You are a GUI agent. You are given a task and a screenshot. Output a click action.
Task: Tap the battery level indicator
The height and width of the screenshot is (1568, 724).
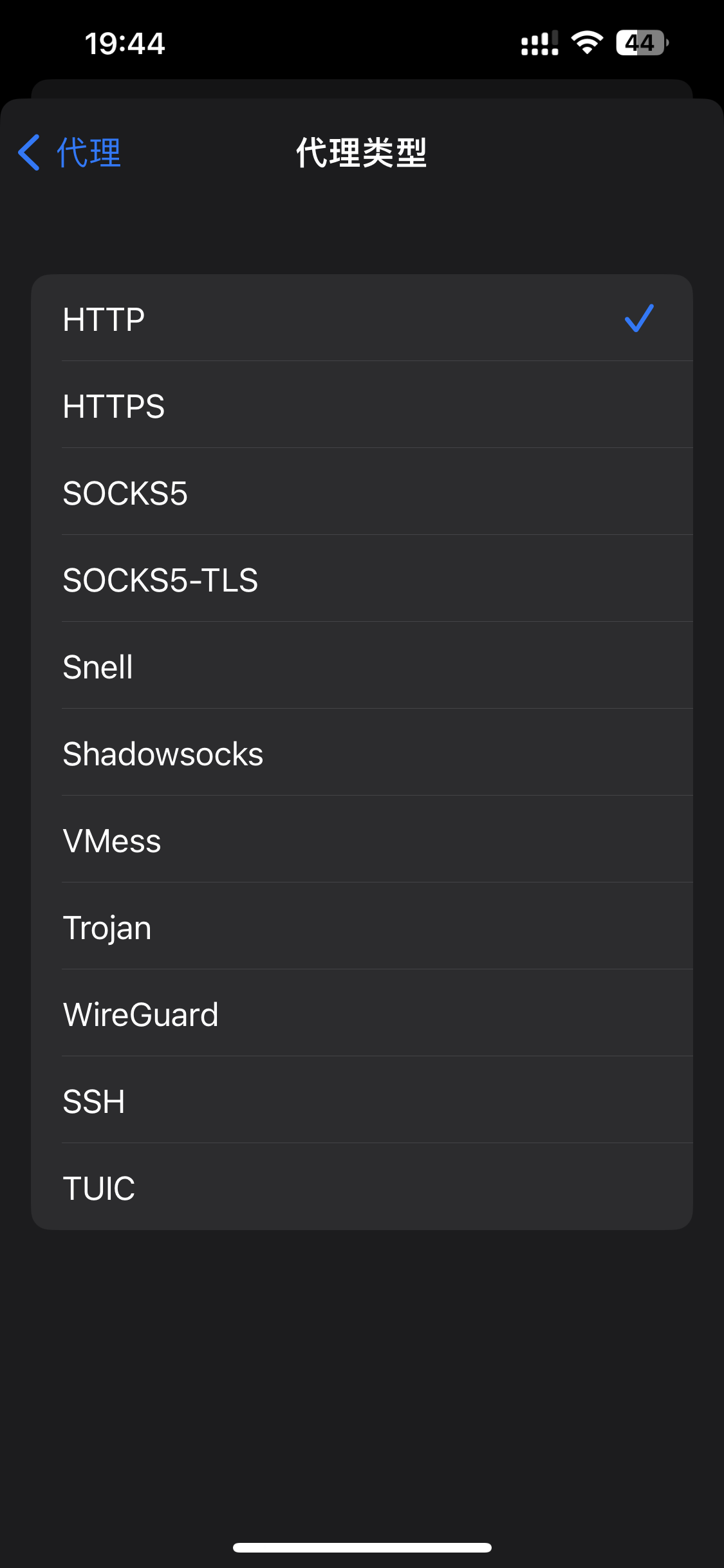tap(642, 43)
